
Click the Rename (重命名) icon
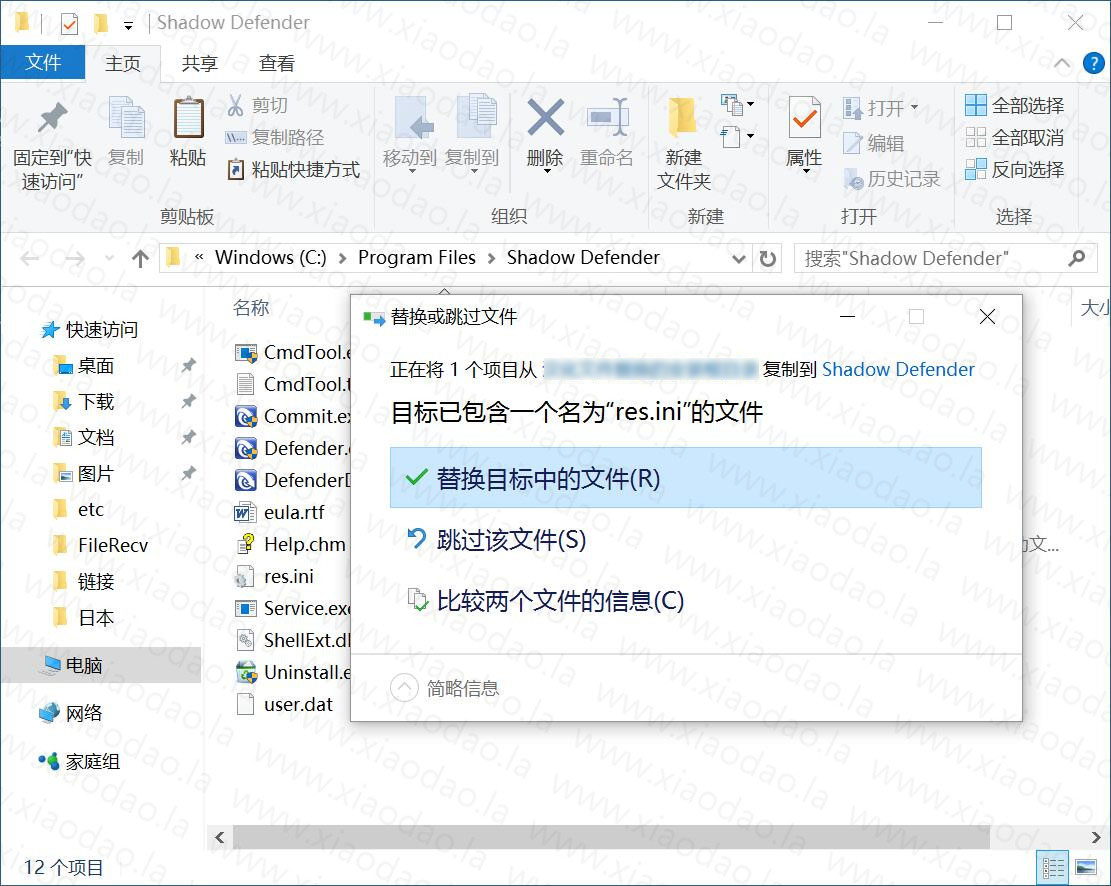pyautogui.click(x=607, y=117)
